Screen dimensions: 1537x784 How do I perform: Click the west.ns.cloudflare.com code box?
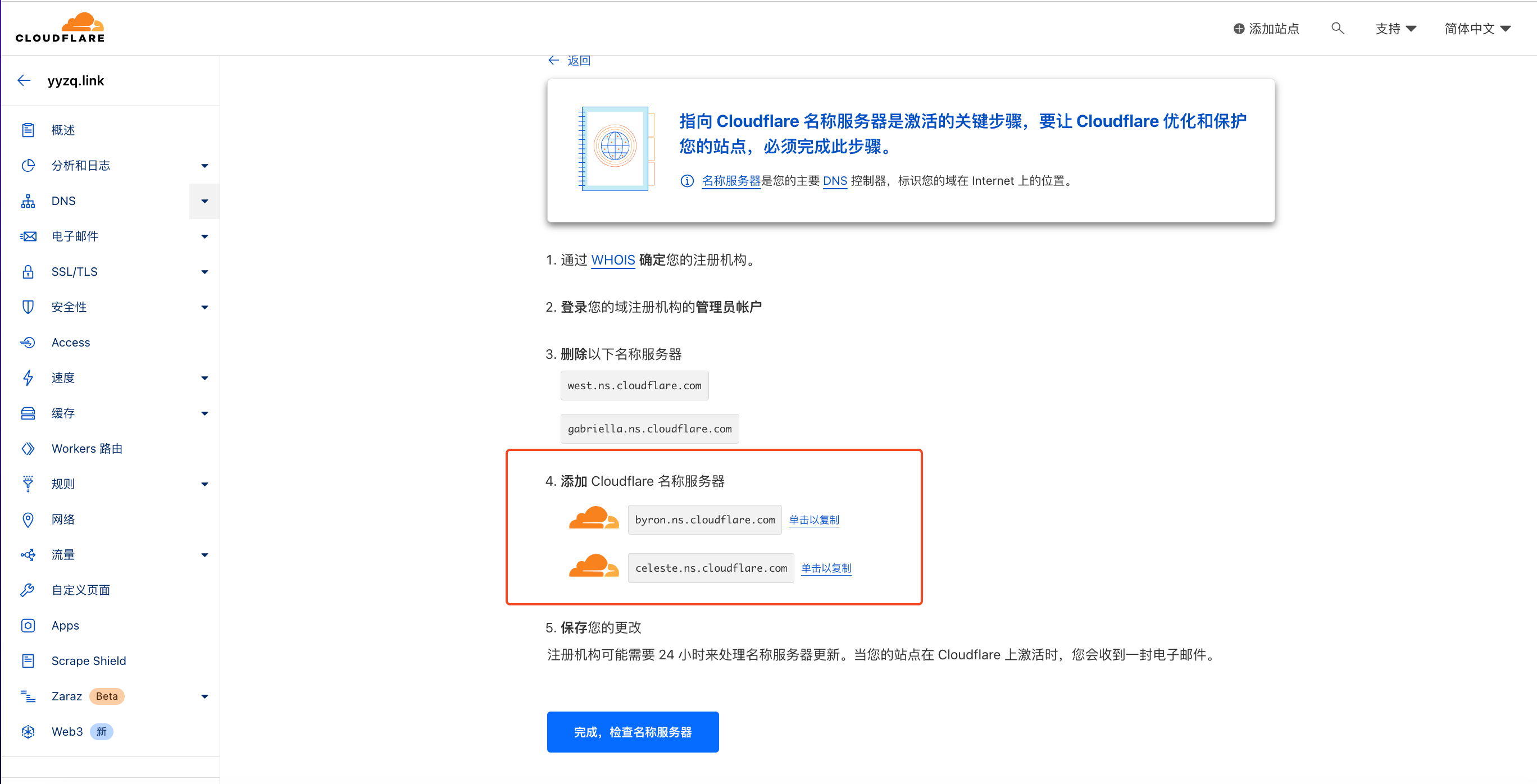[x=634, y=385]
